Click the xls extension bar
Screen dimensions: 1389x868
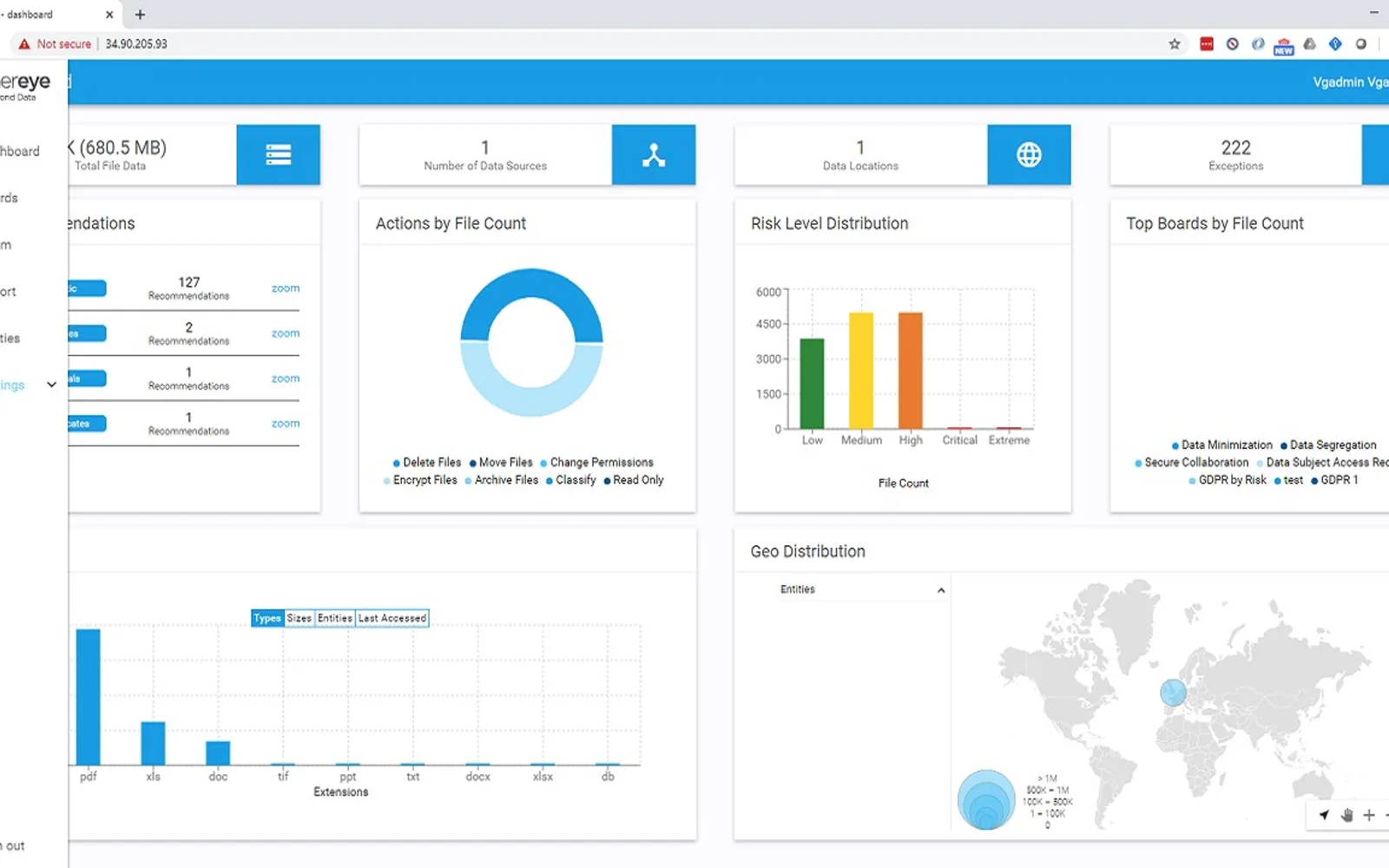click(153, 744)
